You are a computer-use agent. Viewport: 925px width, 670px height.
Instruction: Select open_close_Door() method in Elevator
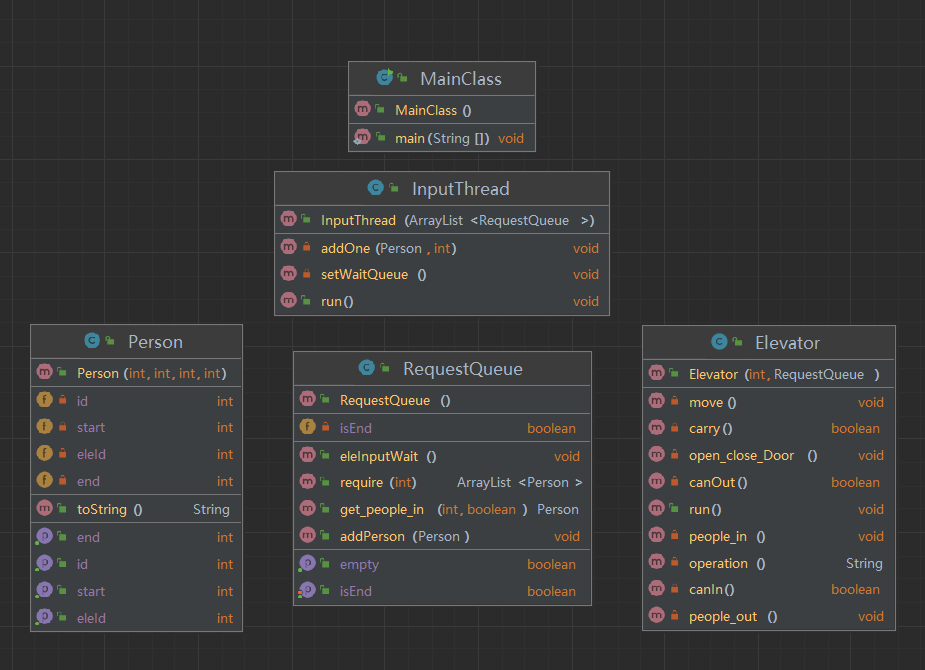coord(769,455)
